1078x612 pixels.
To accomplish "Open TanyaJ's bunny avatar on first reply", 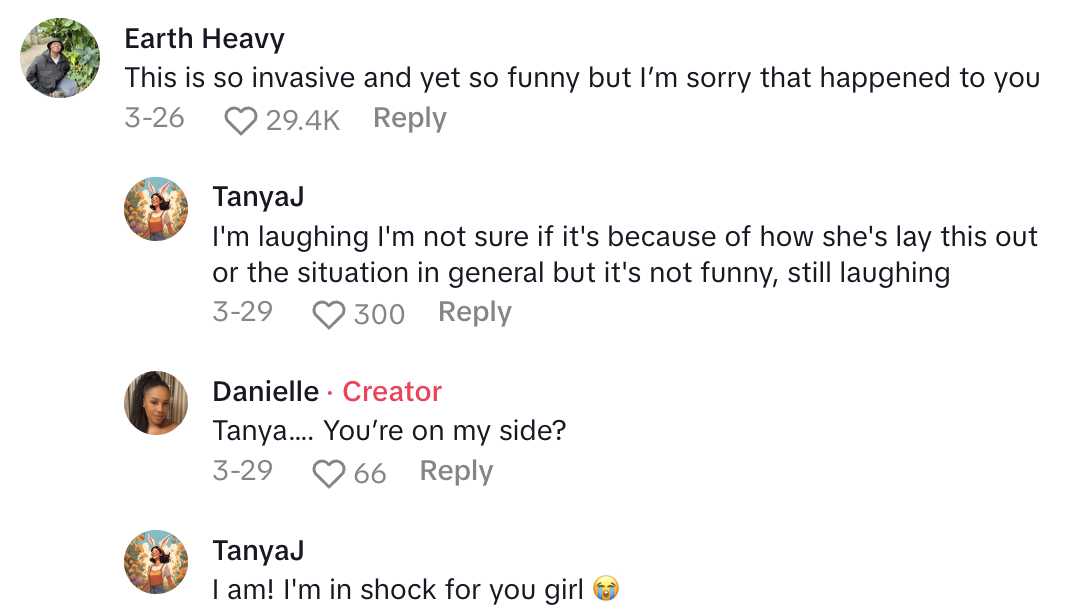I will (x=156, y=210).
